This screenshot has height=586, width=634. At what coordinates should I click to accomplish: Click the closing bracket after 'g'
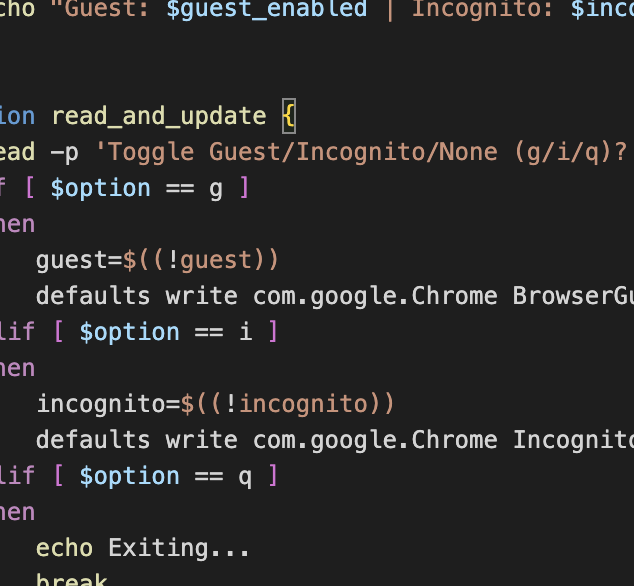(244, 188)
